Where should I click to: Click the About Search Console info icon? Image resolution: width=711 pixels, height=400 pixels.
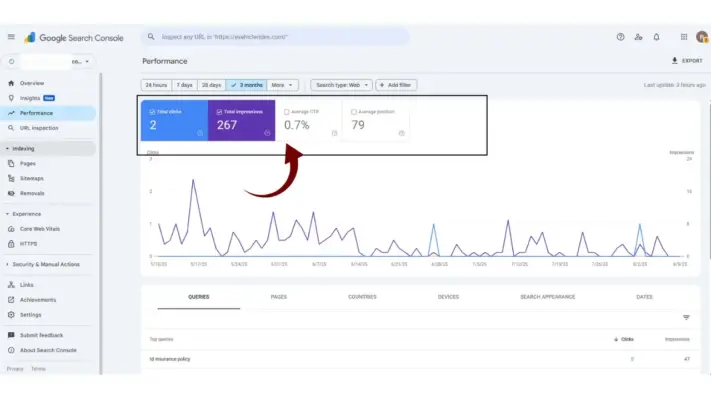[11, 350]
